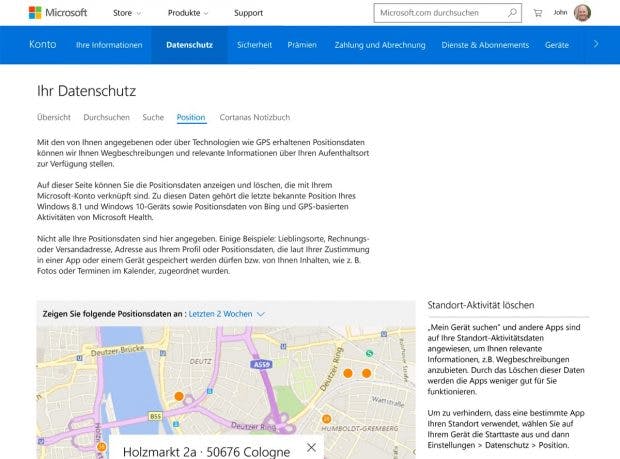Expand the Produkte menu
Image resolution: width=620 pixels, height=459 pixels.
[x=188, y=13]
